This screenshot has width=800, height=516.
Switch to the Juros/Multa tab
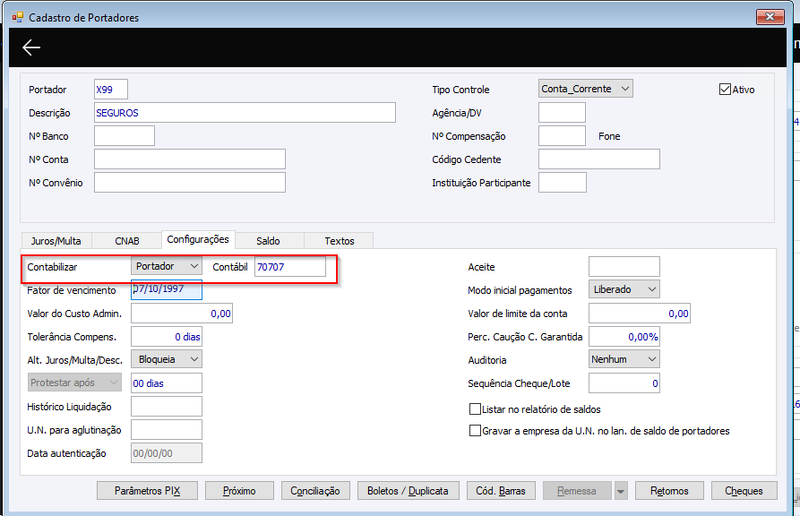(x=56, y=241)
